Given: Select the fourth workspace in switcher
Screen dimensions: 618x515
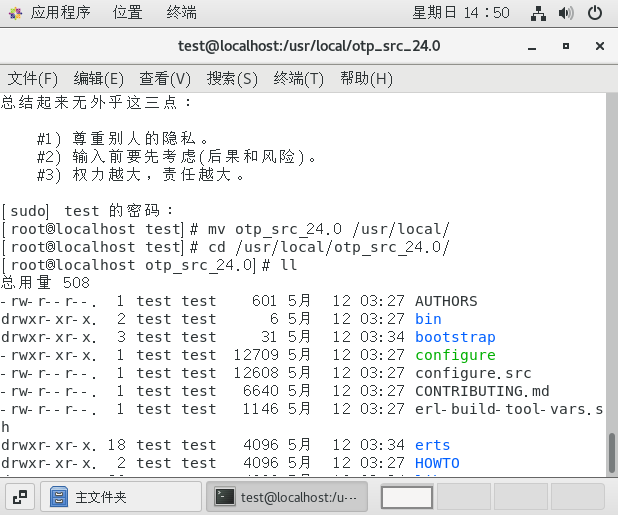Looking at the screenshot, I should (x=577, y=497).
